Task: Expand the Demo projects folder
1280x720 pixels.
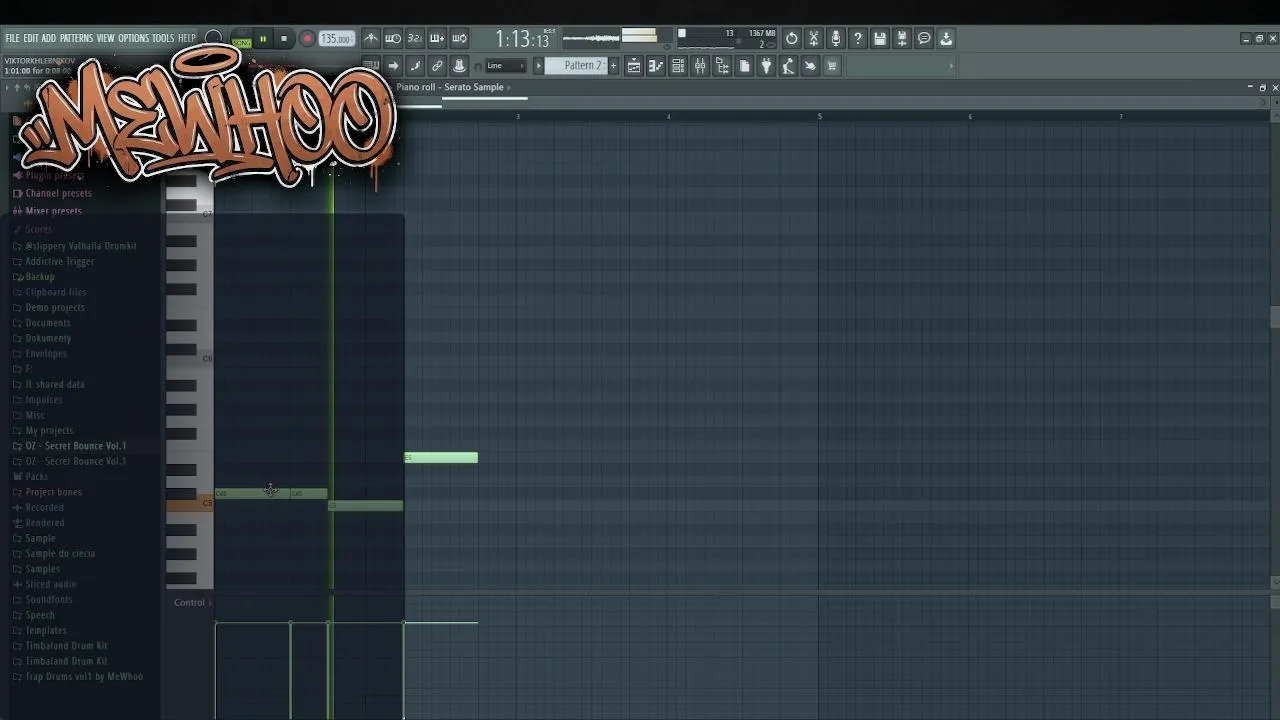Action: 54,307
